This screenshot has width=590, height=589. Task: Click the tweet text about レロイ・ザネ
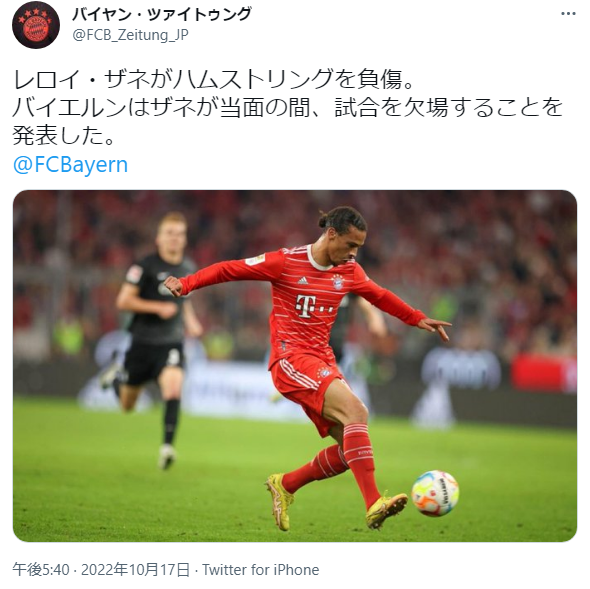(288, 107)
